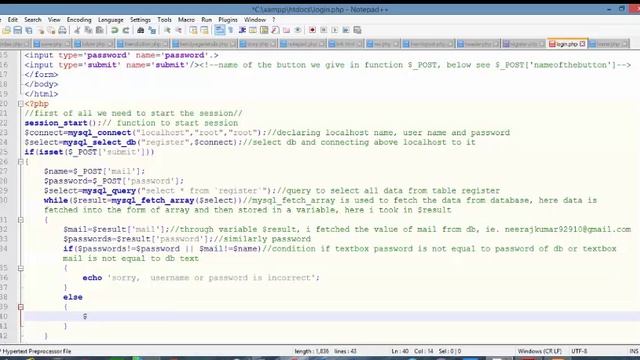Undo the last edit with the Undo icon

pos(115,30)
